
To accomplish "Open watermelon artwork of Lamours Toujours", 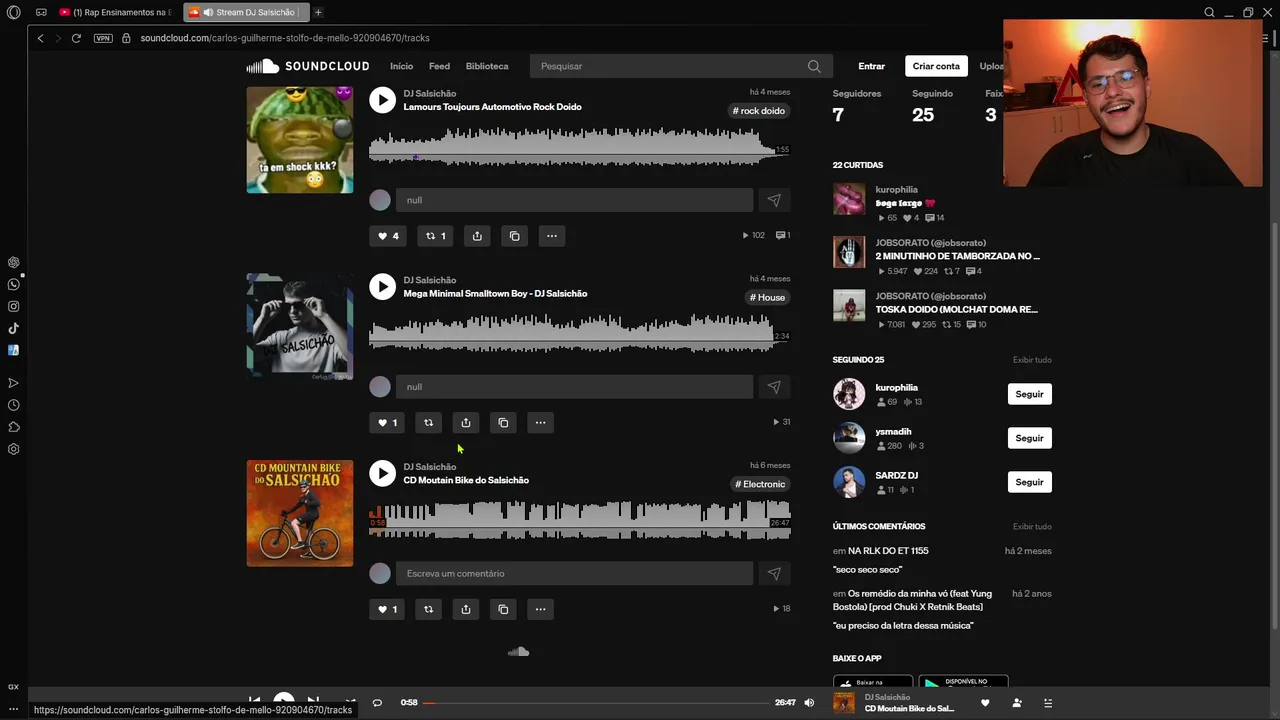I will (x=300, y=140).
